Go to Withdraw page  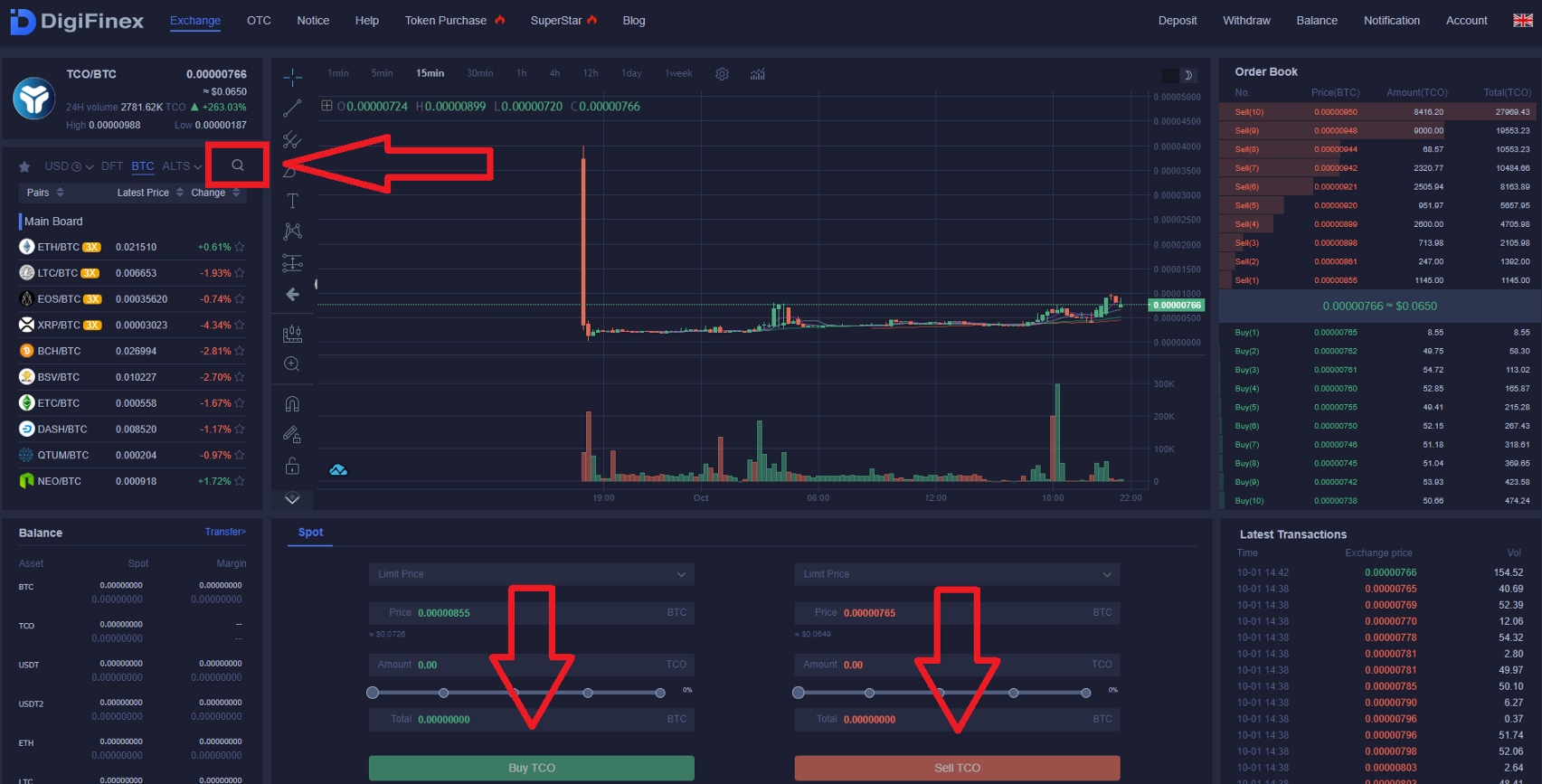tap(1246, 21)
